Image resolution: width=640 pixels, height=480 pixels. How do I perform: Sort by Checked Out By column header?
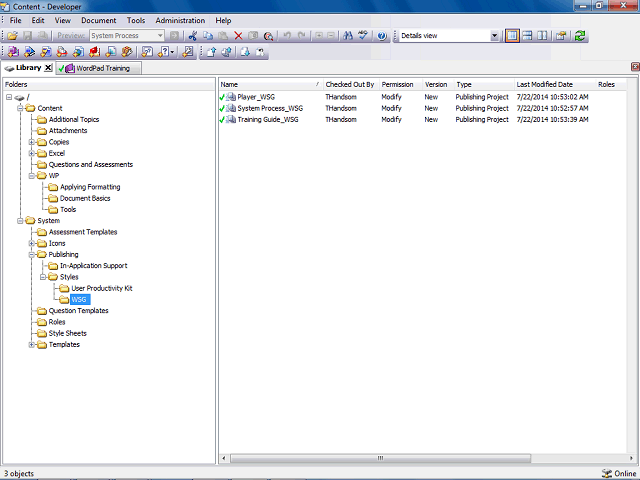tap(351, 84)
